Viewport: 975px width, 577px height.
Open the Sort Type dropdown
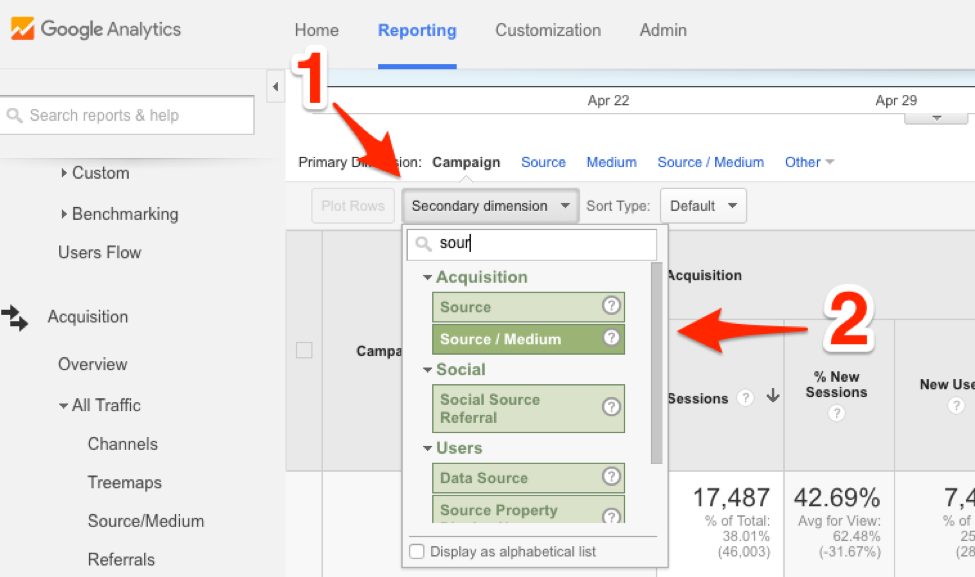pos(703,205)
